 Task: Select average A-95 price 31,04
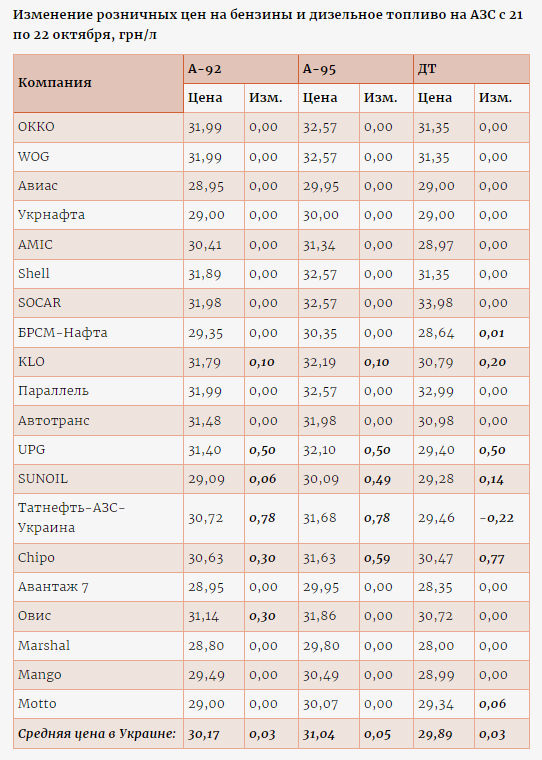pos(319,735)
